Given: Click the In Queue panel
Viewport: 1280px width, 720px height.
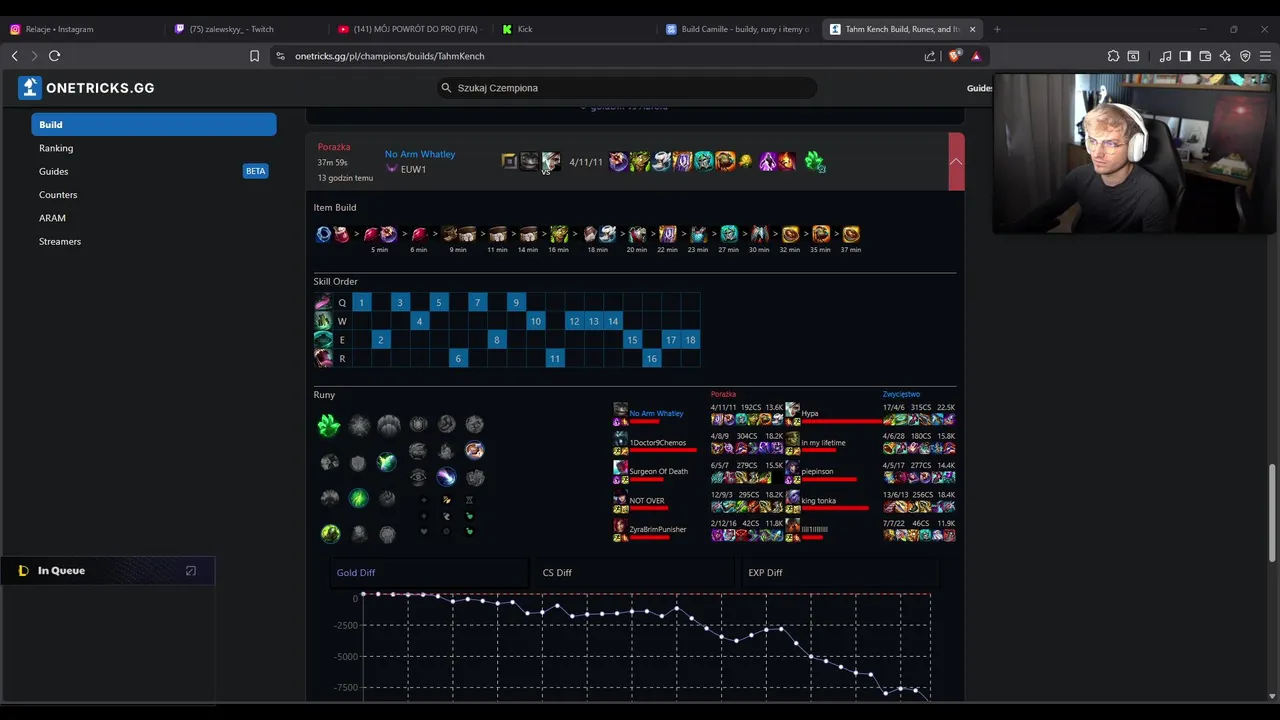Looking at the screenshot, I should click(x=108, y=571).
